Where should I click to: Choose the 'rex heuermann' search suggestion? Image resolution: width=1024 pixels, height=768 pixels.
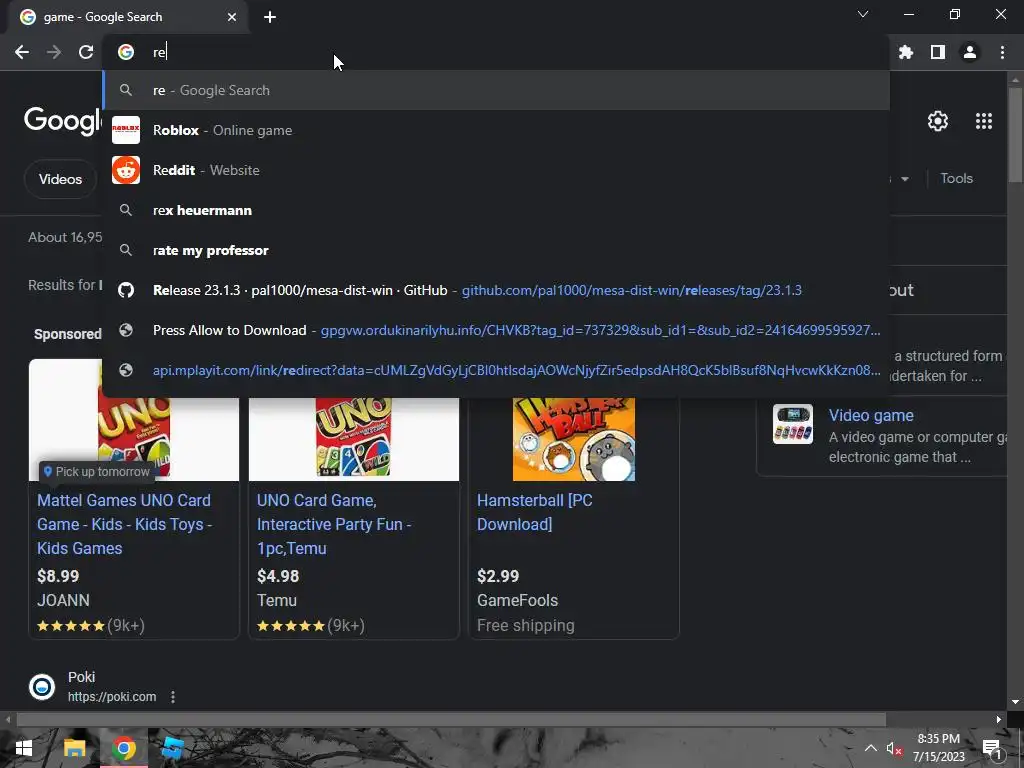coord(496,210)
